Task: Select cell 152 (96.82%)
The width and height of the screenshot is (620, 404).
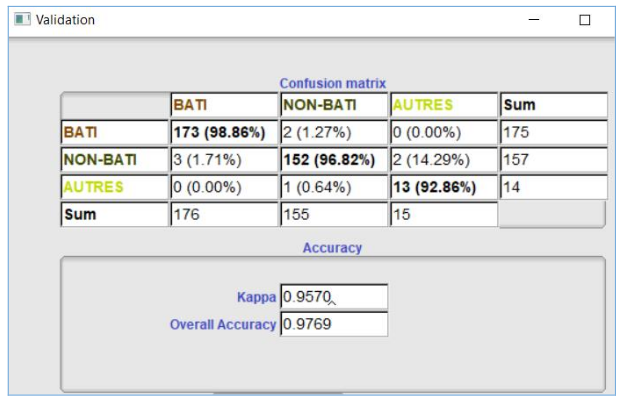Action: [x=334, y=160]
